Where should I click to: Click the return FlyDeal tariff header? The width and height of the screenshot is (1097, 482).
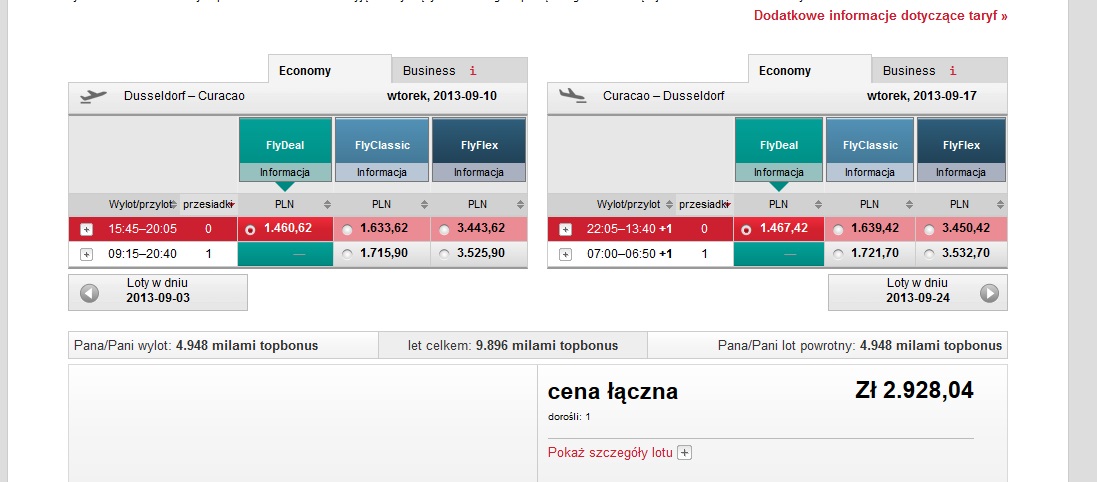[x=779, y=146]
